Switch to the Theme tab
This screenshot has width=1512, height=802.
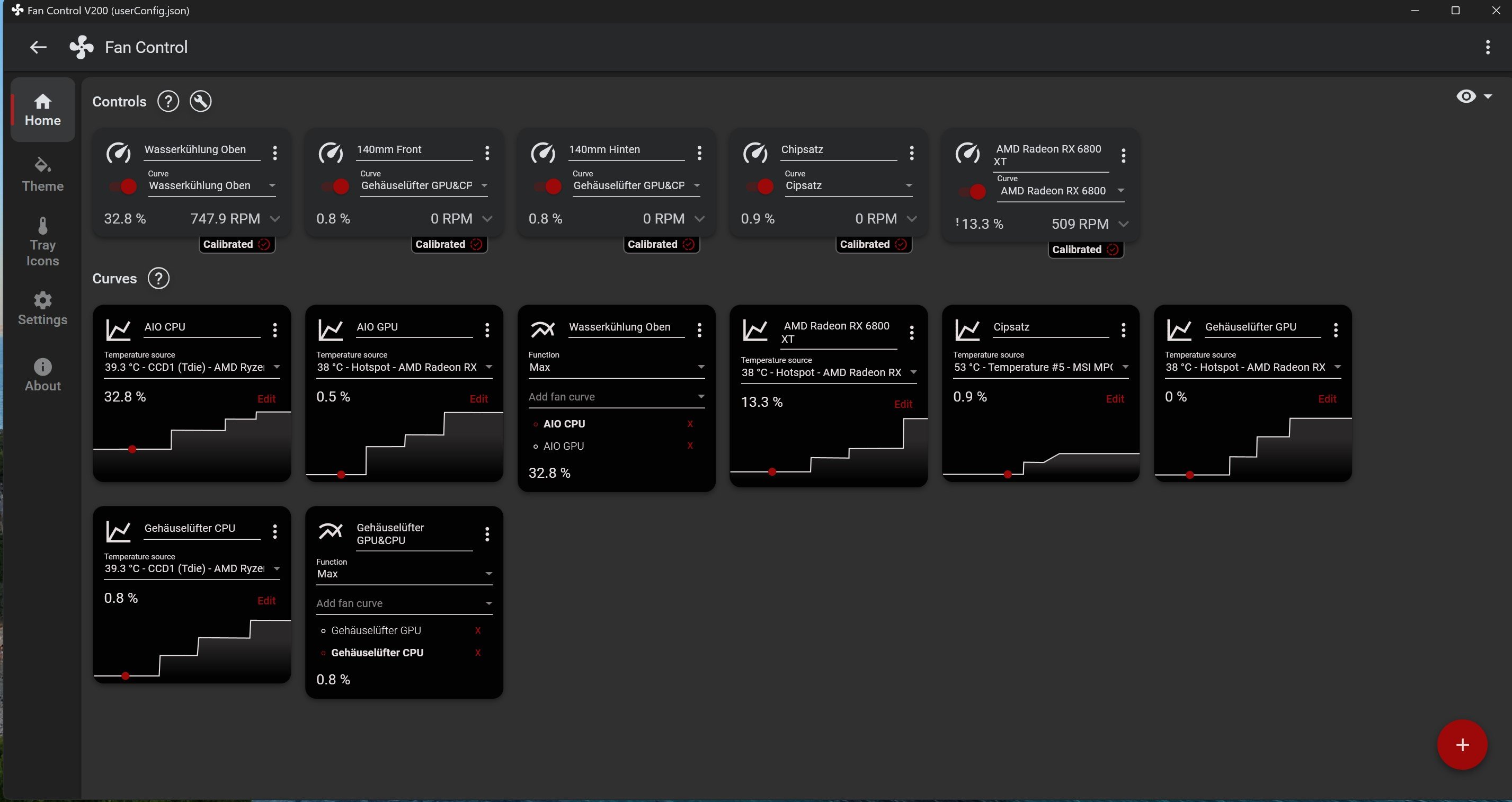tap(42, 174)
